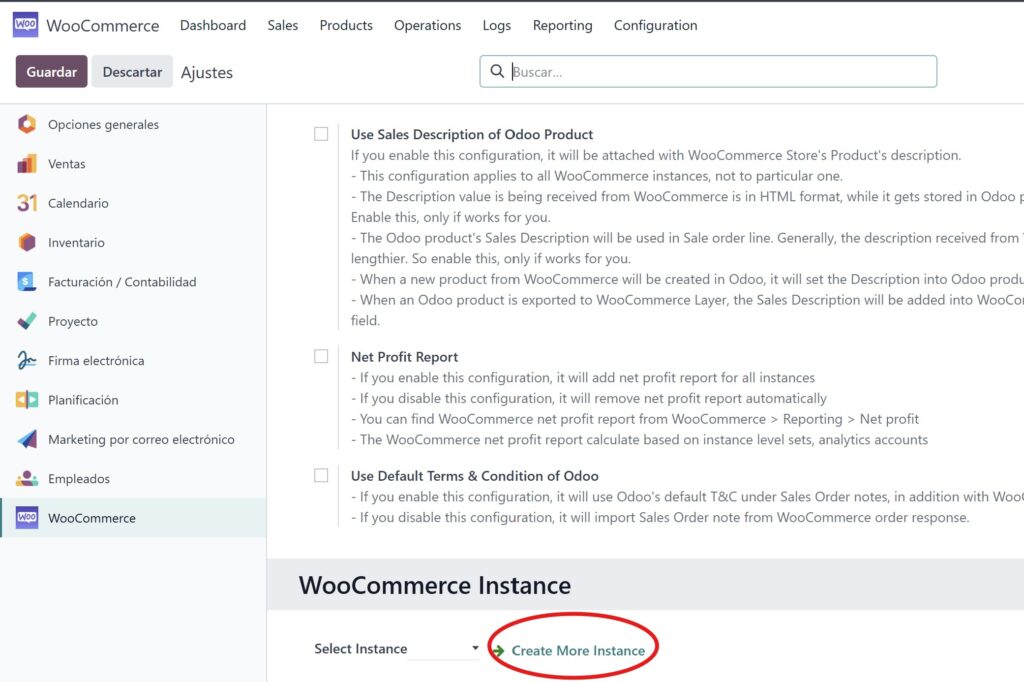This screenshot has height=682, width=1024.
Task: Open the Proyecto settings icon
Action: click(26, 321)
